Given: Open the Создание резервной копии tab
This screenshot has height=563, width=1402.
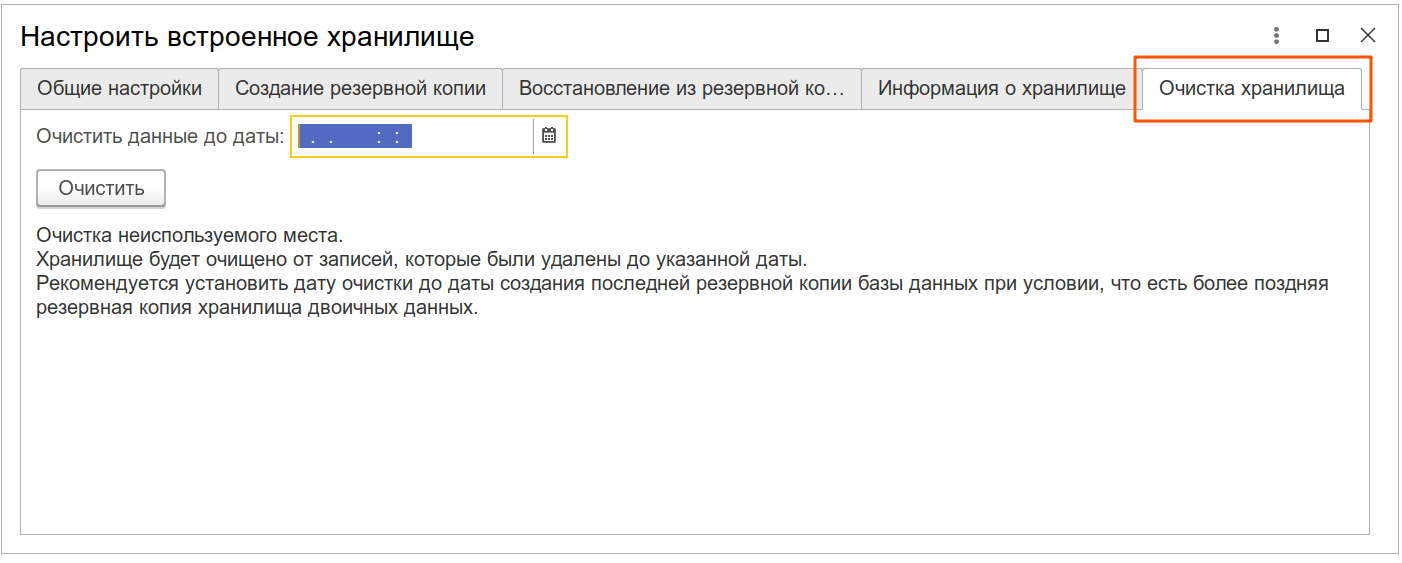Looking at the screenshot, I should (360, 88).
